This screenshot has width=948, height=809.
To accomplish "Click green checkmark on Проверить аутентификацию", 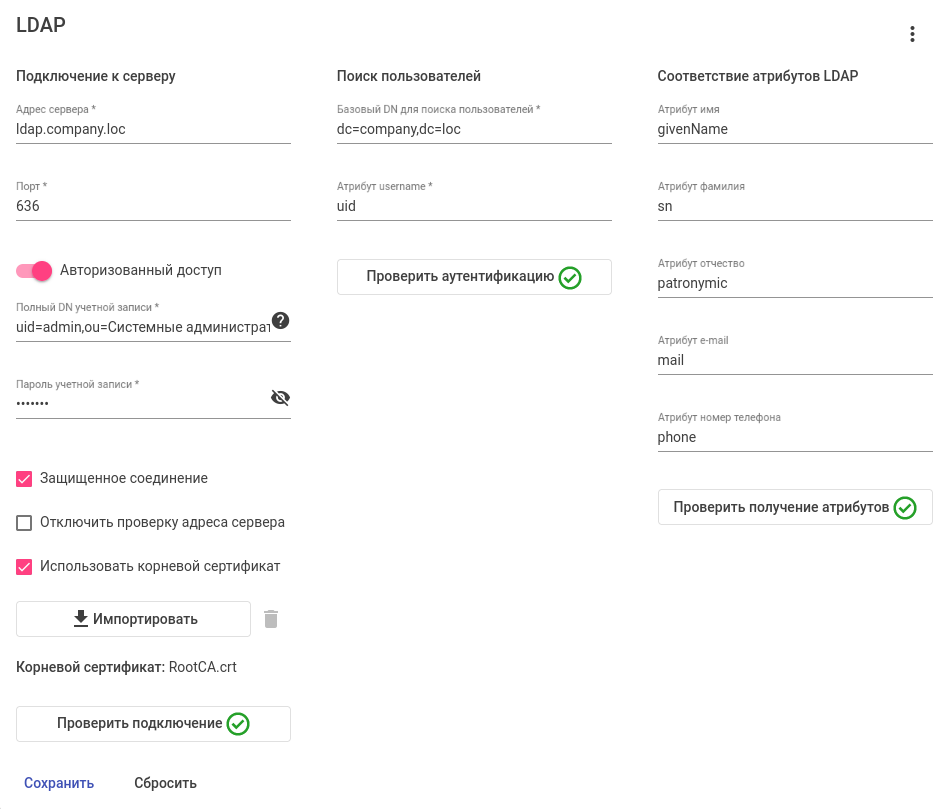I will click(570, 277).
